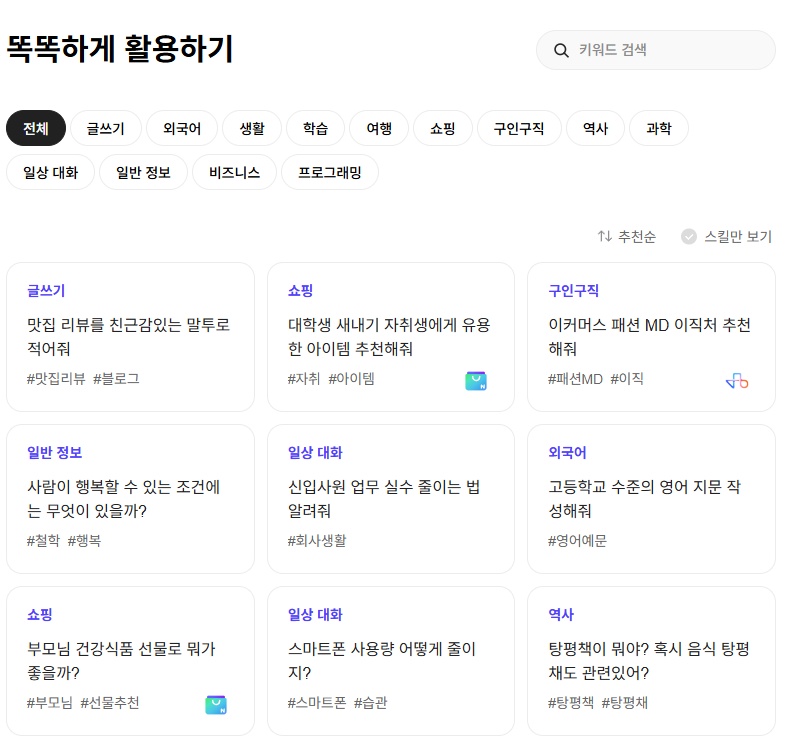Image resolution: width=792 pixels, height=742 pixels.
Task: Click the #영어예문 hashtag
Action: point(577,540)
